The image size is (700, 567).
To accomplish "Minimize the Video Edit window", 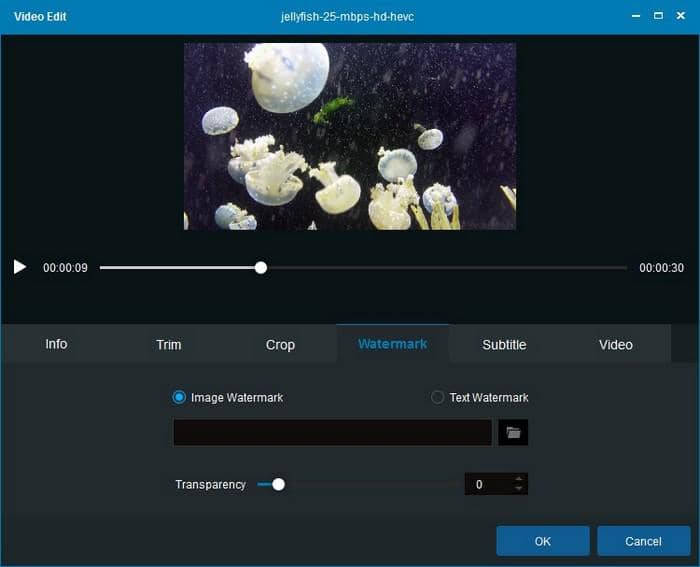I will point(636,16).
